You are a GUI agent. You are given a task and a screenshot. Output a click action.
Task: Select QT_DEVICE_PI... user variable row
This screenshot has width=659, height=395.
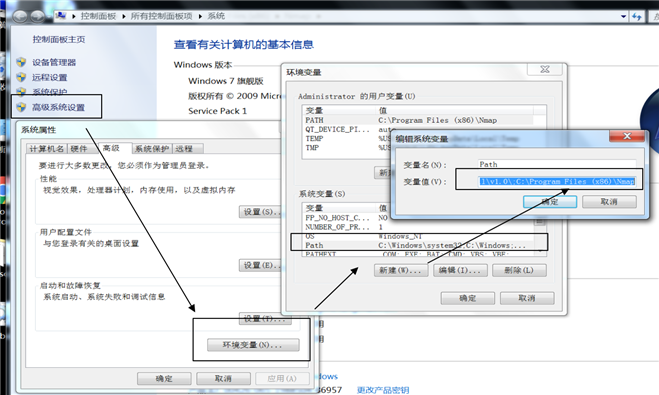pos(346,129)
